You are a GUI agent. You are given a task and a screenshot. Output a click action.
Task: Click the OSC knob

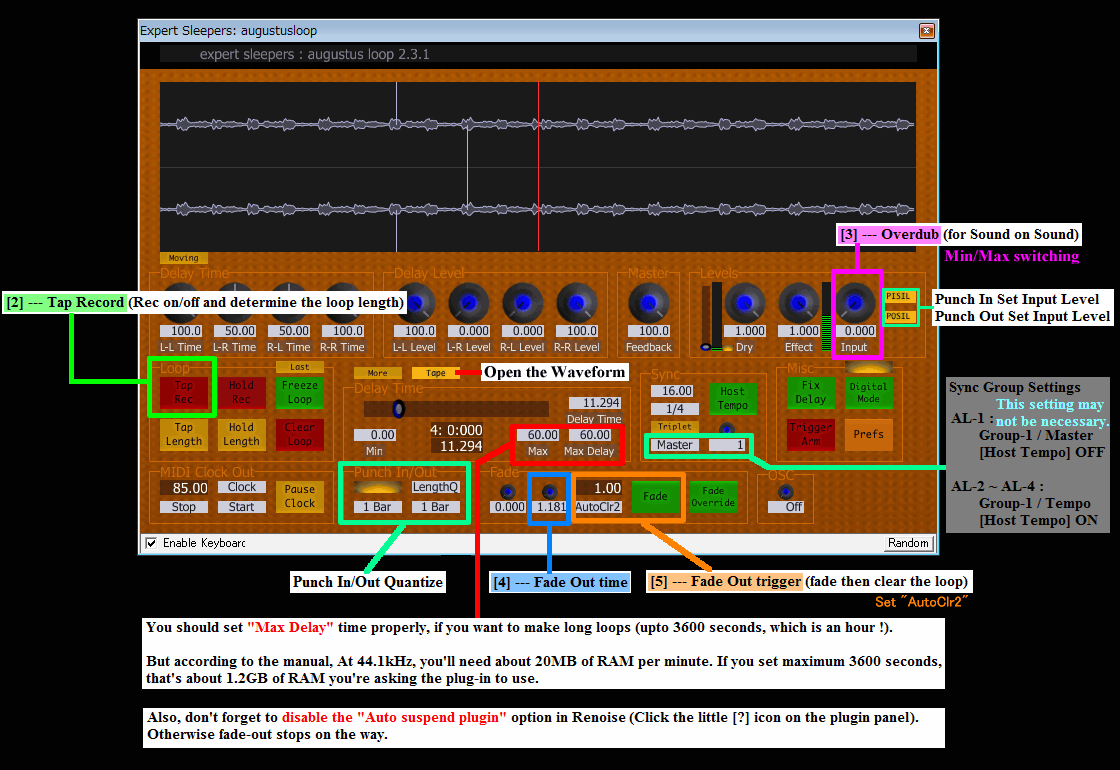pyautogui.click(x=785, y=491)
